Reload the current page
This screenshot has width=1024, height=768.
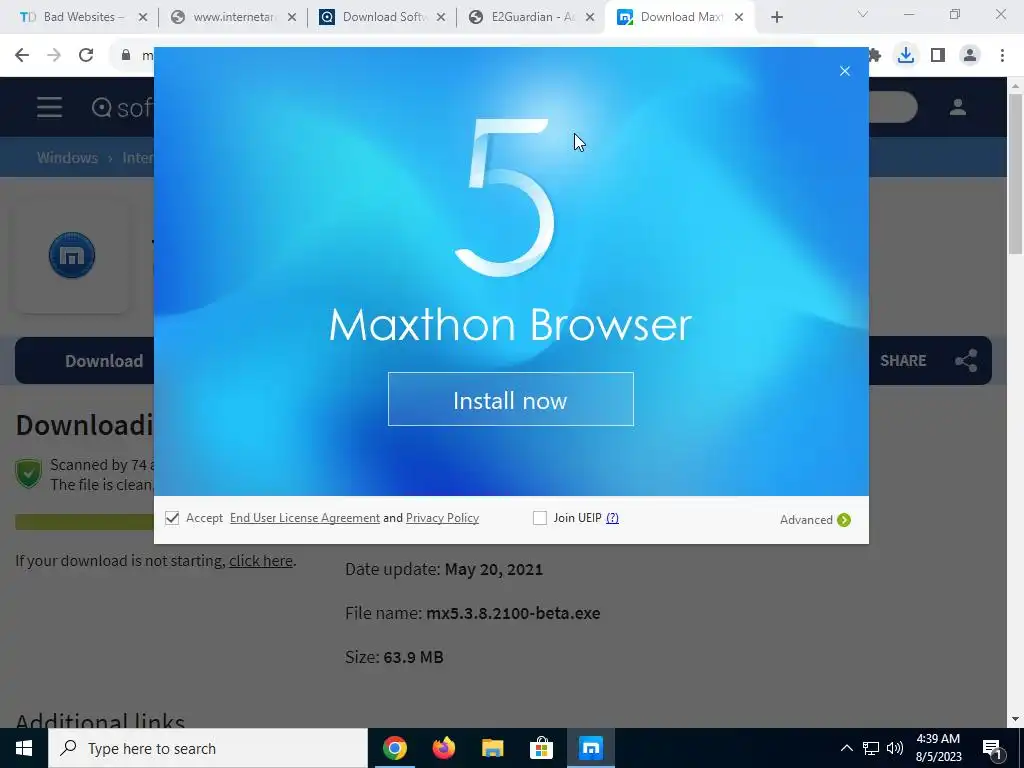(x=86, y=56)
